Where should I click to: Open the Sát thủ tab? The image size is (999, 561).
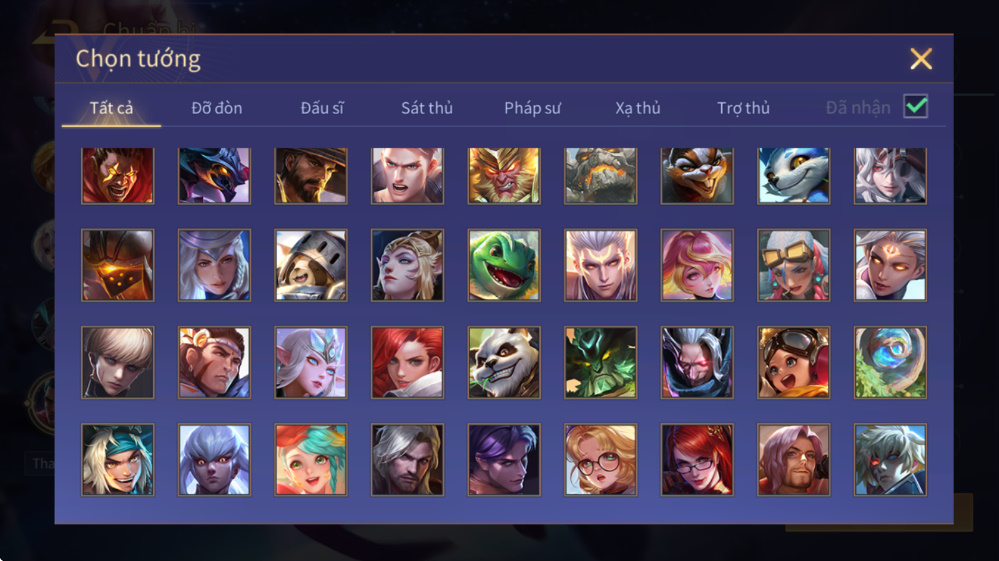point(427,108)
